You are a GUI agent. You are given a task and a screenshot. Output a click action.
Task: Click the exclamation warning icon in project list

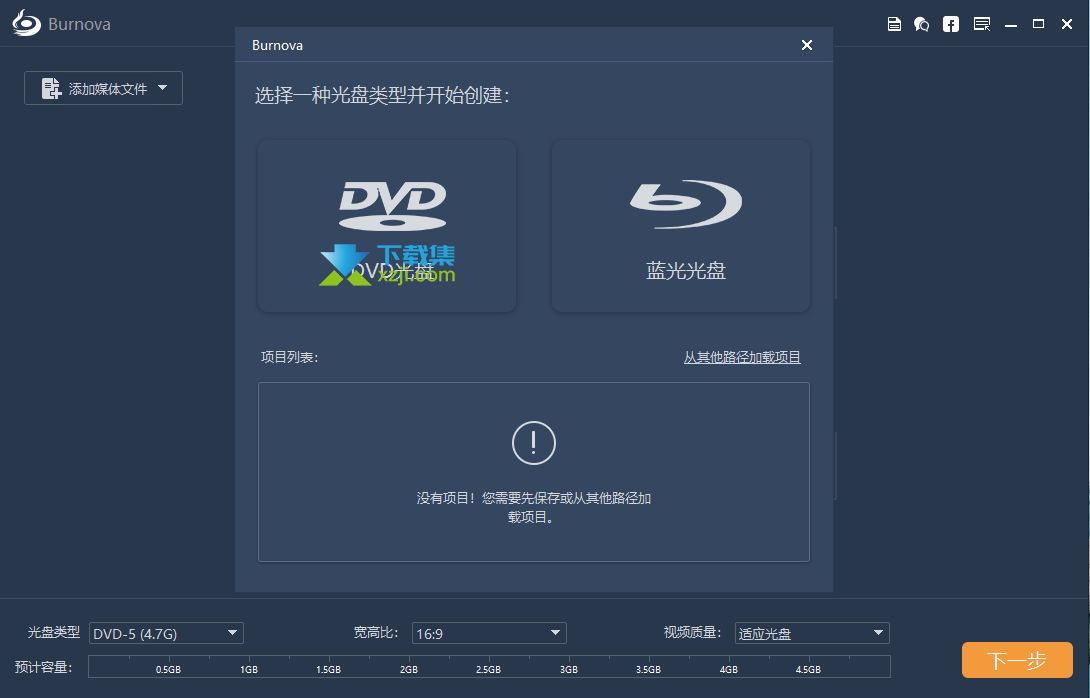pos(533,442)
